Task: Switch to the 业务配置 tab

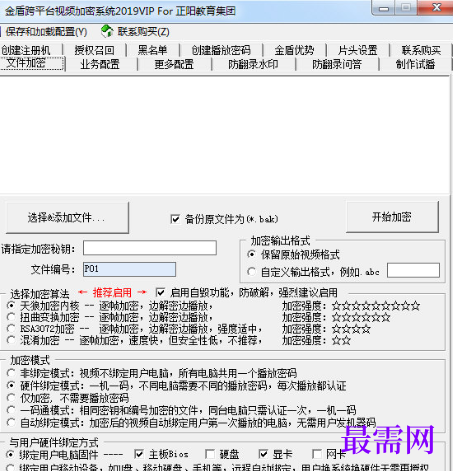Action: (100, 64)
